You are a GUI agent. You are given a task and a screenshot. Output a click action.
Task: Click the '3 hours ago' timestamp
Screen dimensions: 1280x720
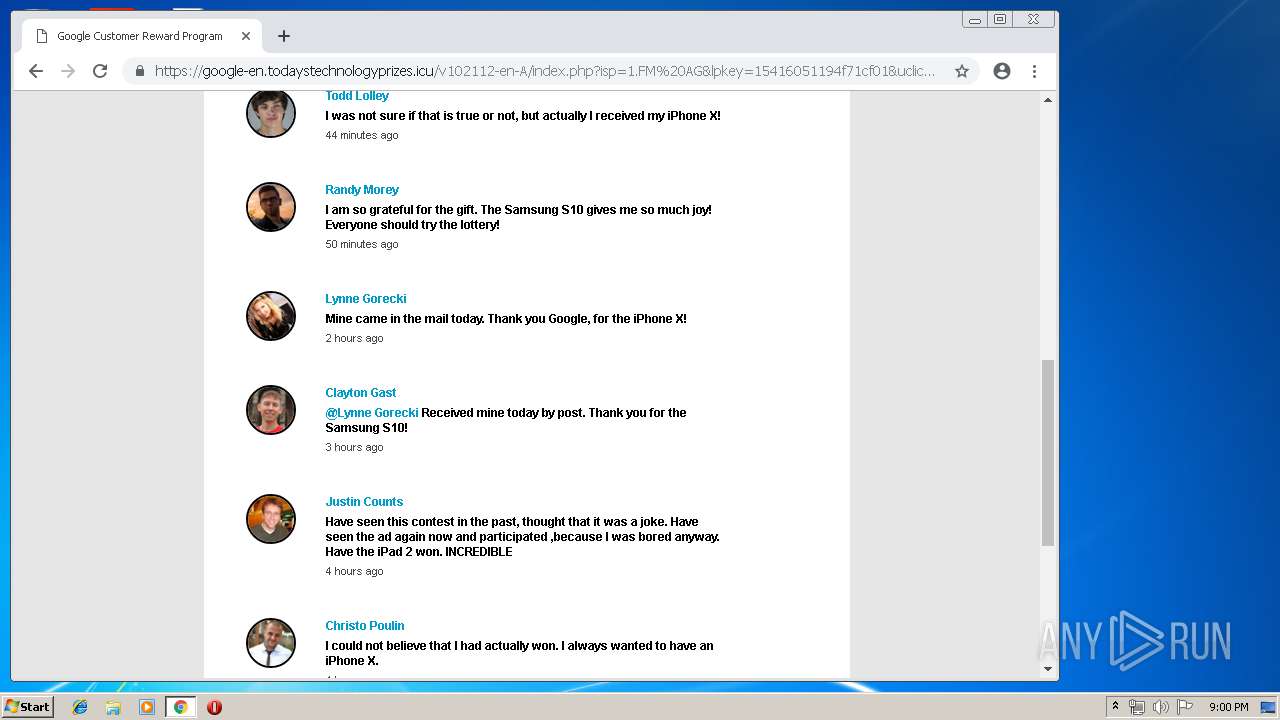pos(354,448)
